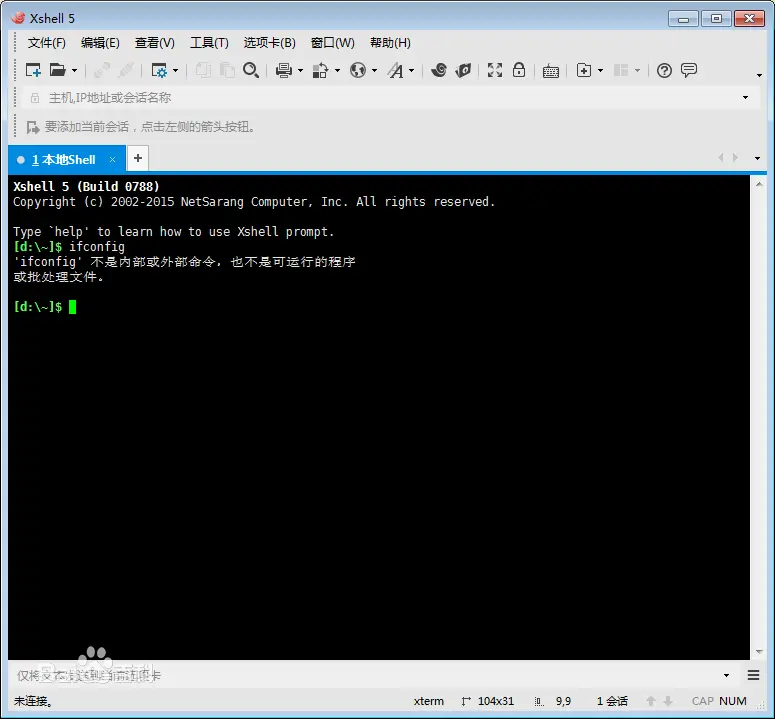Viewport: 775px width, 719px height.
Task: Click the 1 会话 status entry
Action: click(x=612, y=701)
